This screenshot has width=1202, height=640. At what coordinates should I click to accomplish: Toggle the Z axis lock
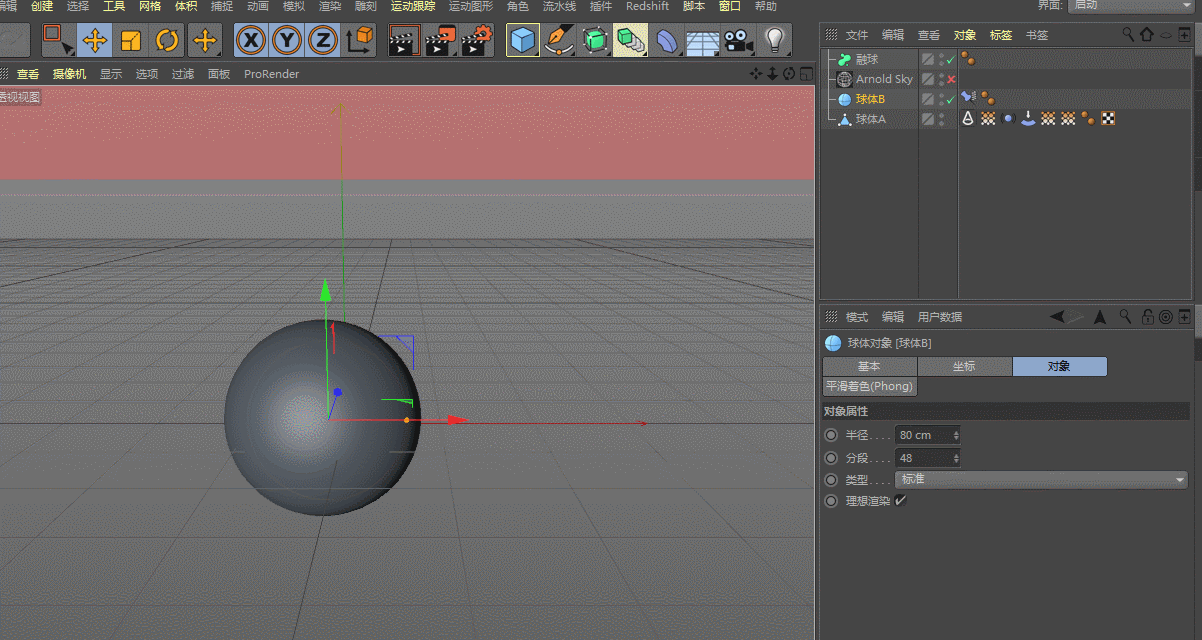[x=323, y=40]
